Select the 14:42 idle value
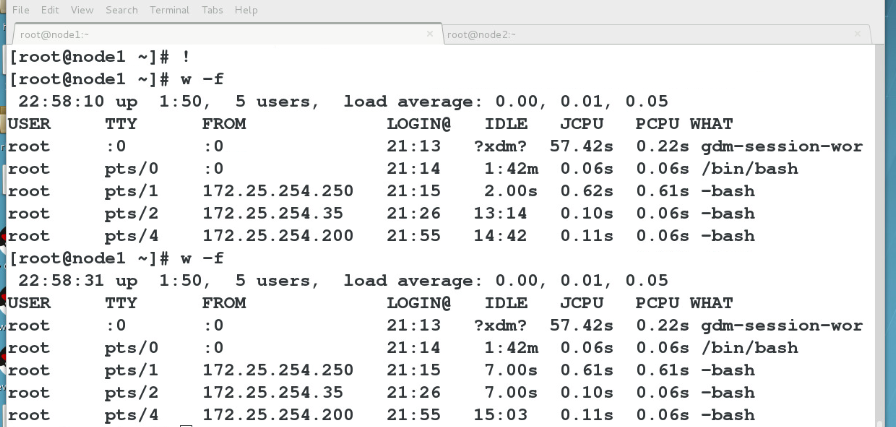 click(500, 236)
